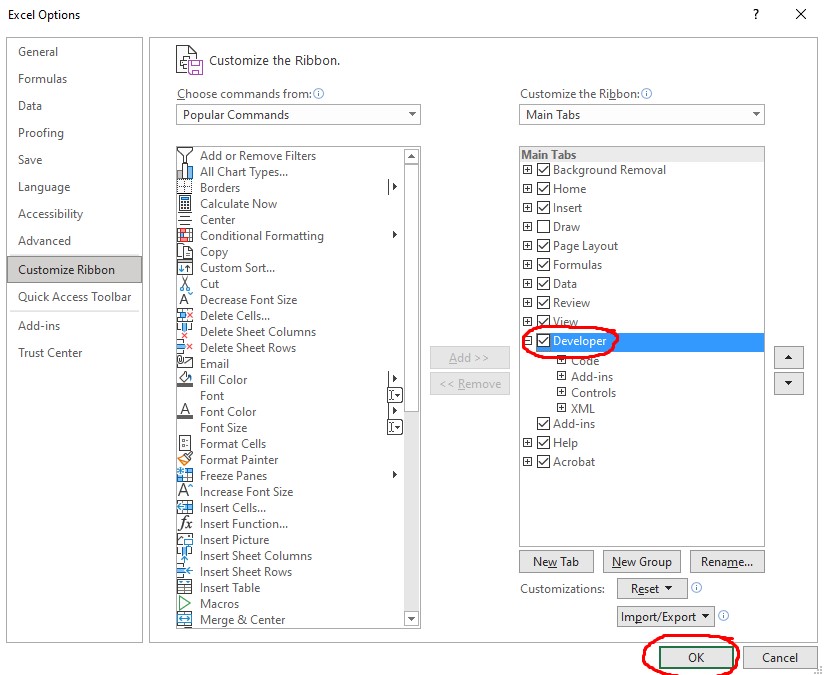Open the Choose commands from dropdown
824x675 pixels.
tap(298, 115)
